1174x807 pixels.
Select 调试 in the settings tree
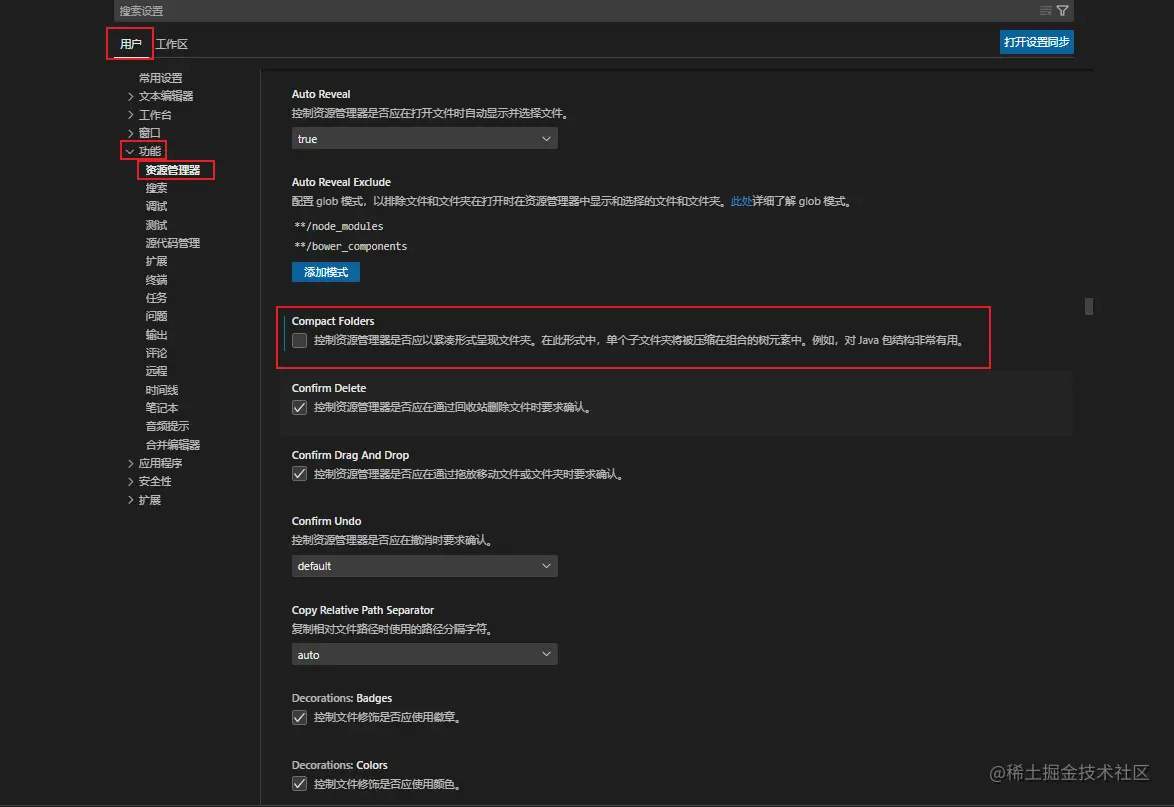tap(156, 206)
